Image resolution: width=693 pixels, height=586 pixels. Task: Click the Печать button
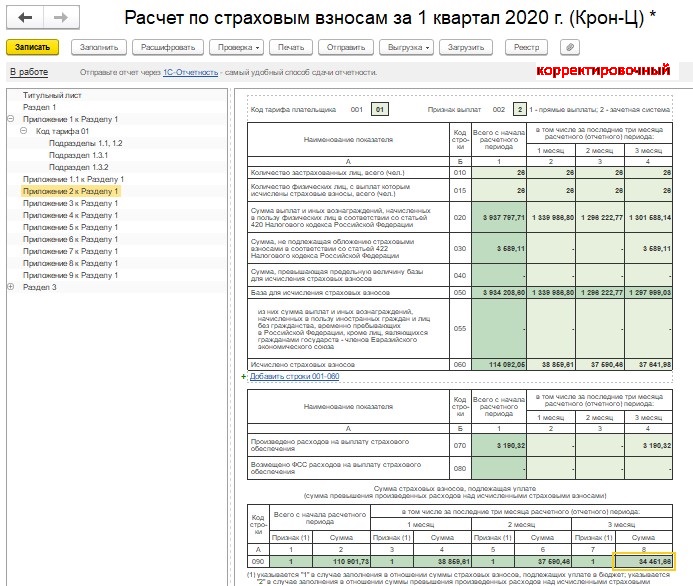tap(291, 47)
